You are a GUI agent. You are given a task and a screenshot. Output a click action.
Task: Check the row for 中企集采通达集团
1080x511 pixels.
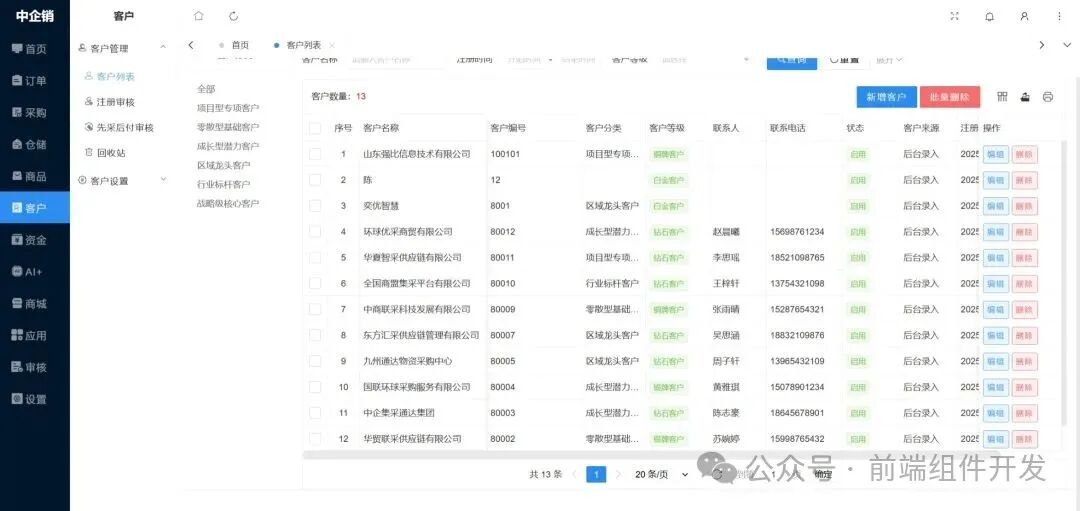(315, 413)
